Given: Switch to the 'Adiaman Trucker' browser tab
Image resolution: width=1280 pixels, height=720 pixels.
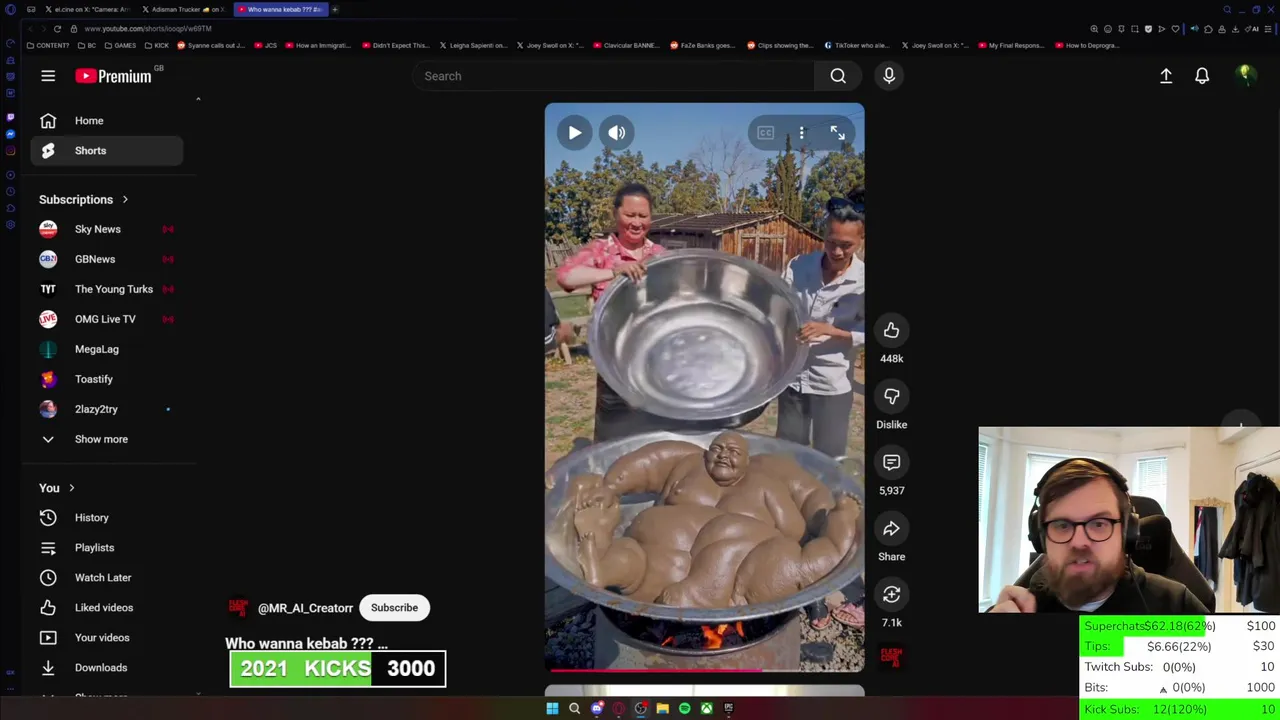Looking at the screenshot, I should pos(183,9).
